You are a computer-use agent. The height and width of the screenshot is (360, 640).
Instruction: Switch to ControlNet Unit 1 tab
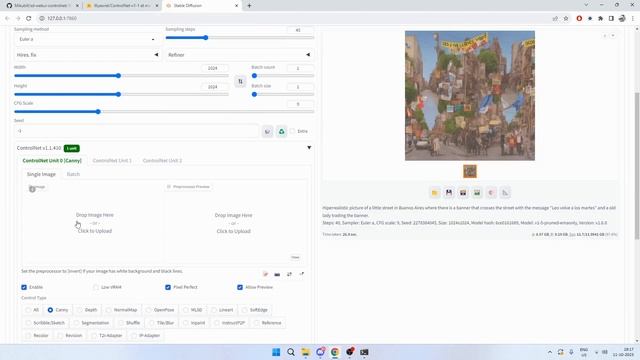coord(112,160)
